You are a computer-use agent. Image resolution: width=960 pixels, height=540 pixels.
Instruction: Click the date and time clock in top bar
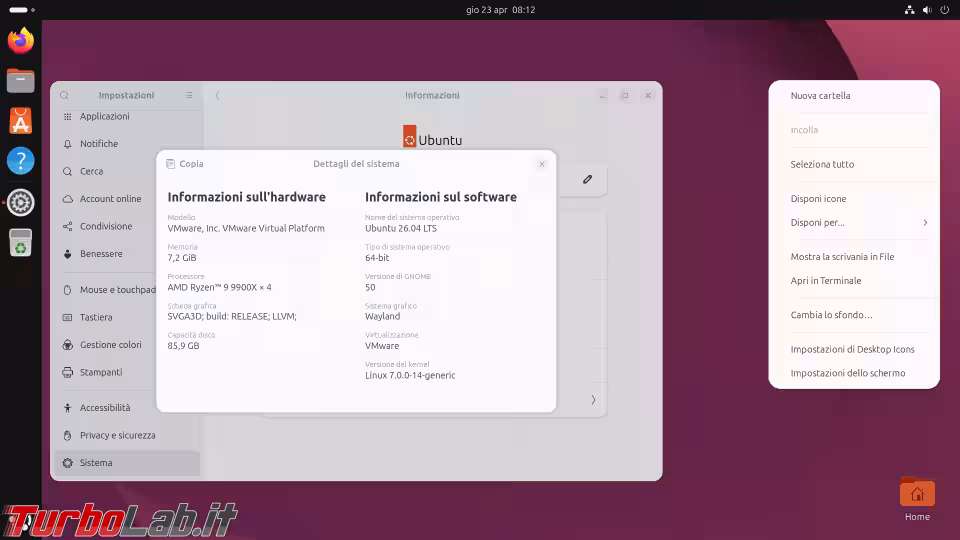tap(500, 10)
